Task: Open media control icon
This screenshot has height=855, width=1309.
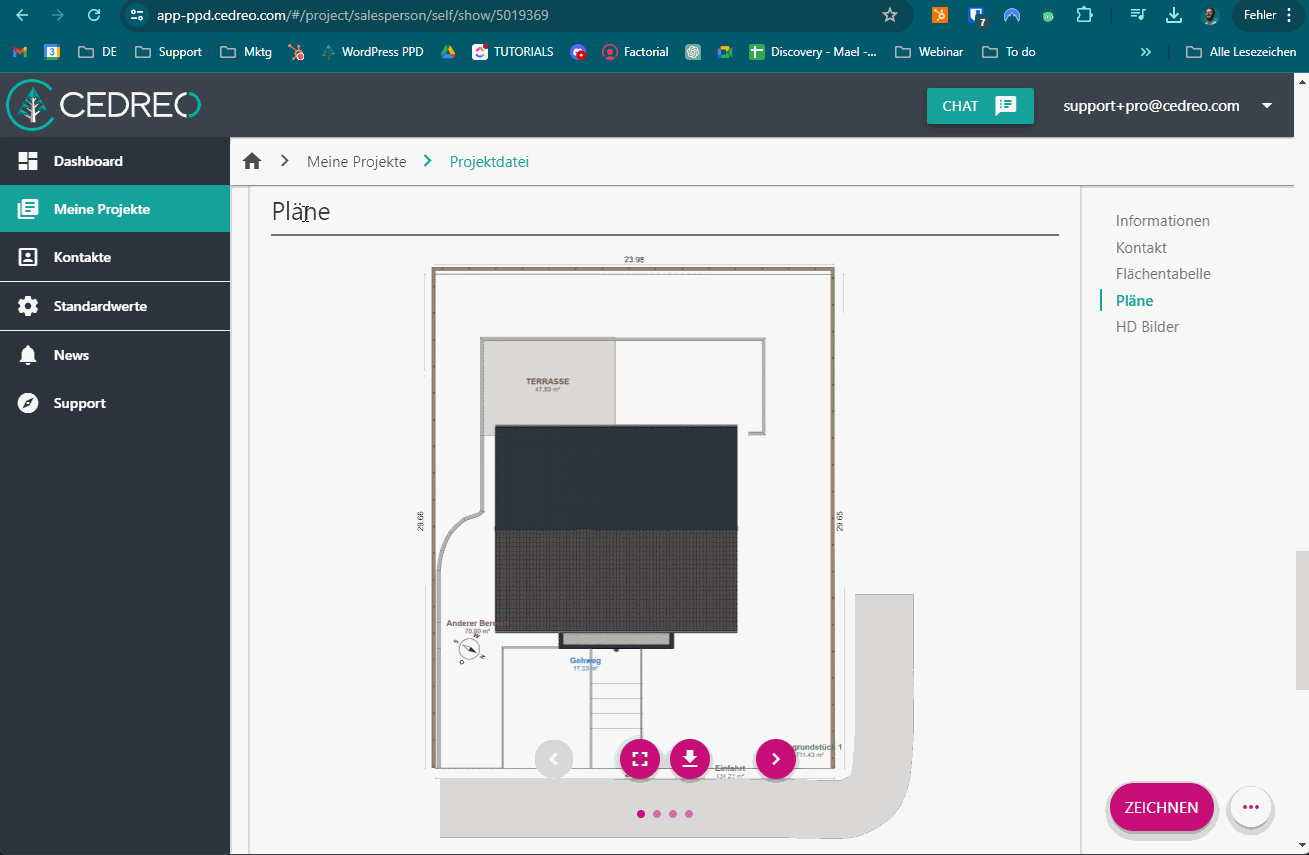Action: pyautogui.click(x=1138, y=15)
